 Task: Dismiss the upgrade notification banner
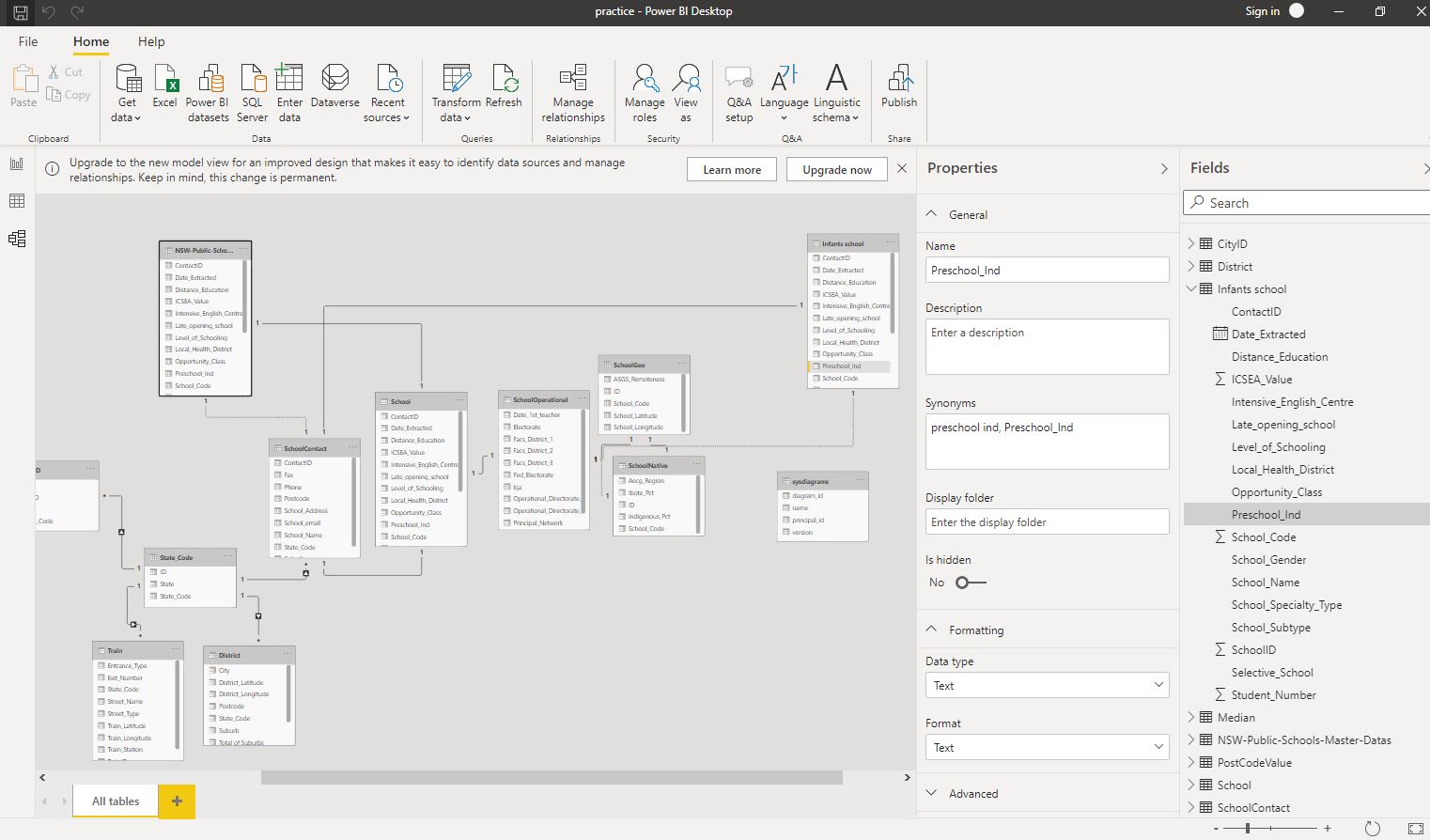pos(902,168)
